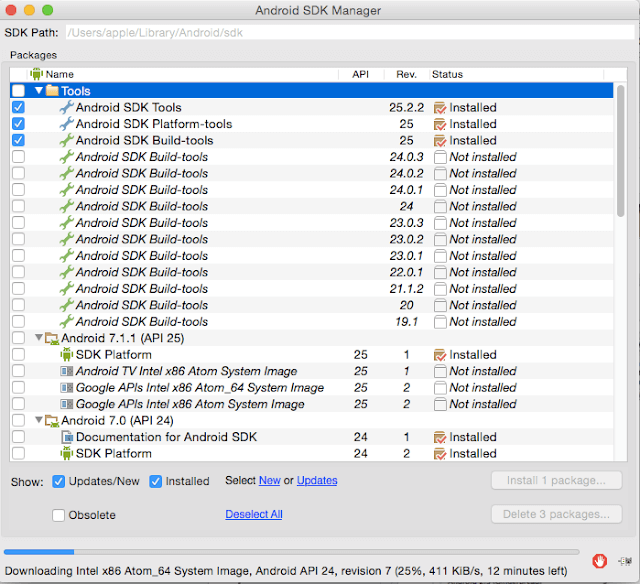Screen dimensions: 640x584
Task: Check the Tools group checkbox
Action: tap(18, 90)
